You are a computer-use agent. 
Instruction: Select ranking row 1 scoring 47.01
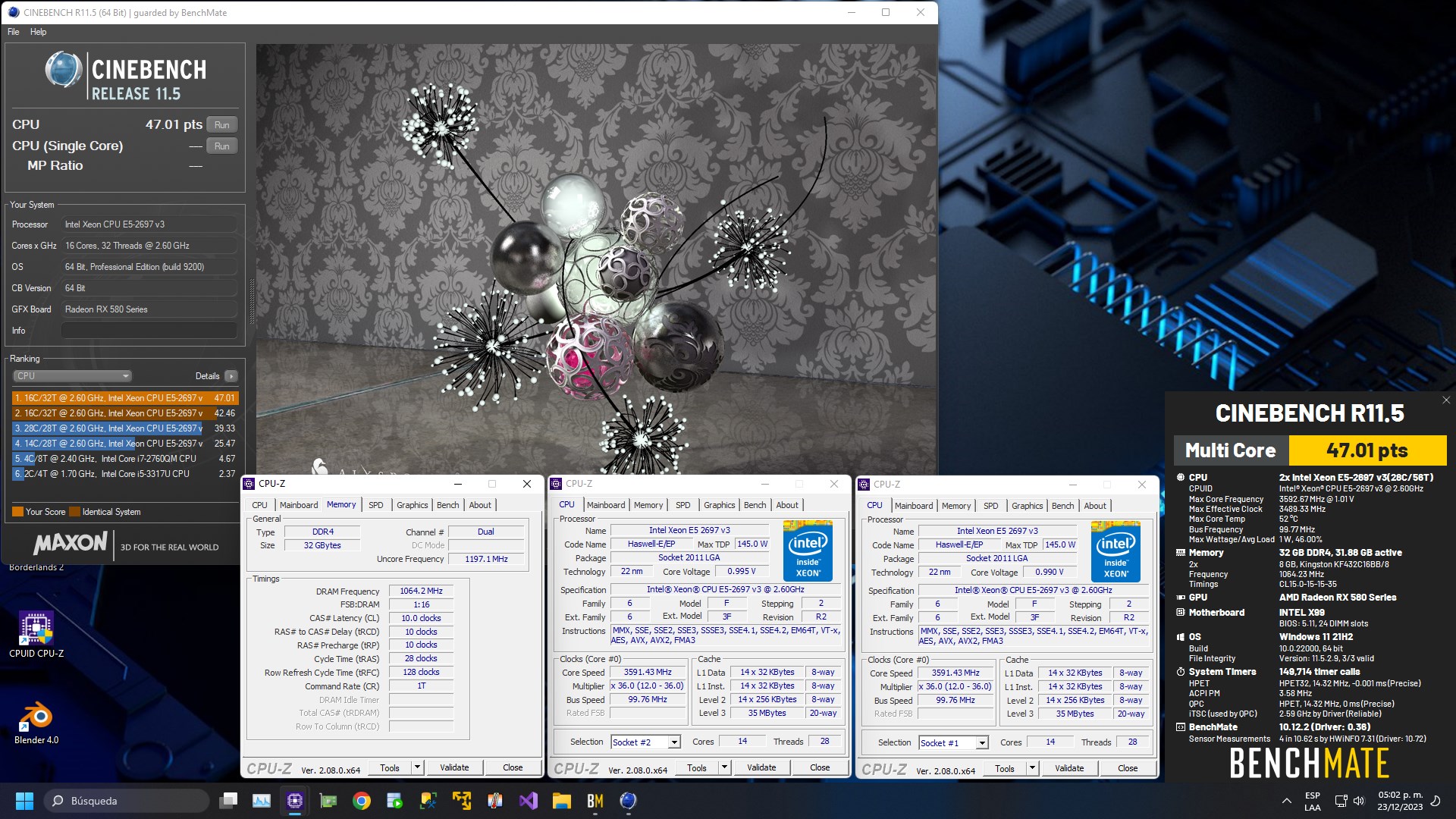125,398
